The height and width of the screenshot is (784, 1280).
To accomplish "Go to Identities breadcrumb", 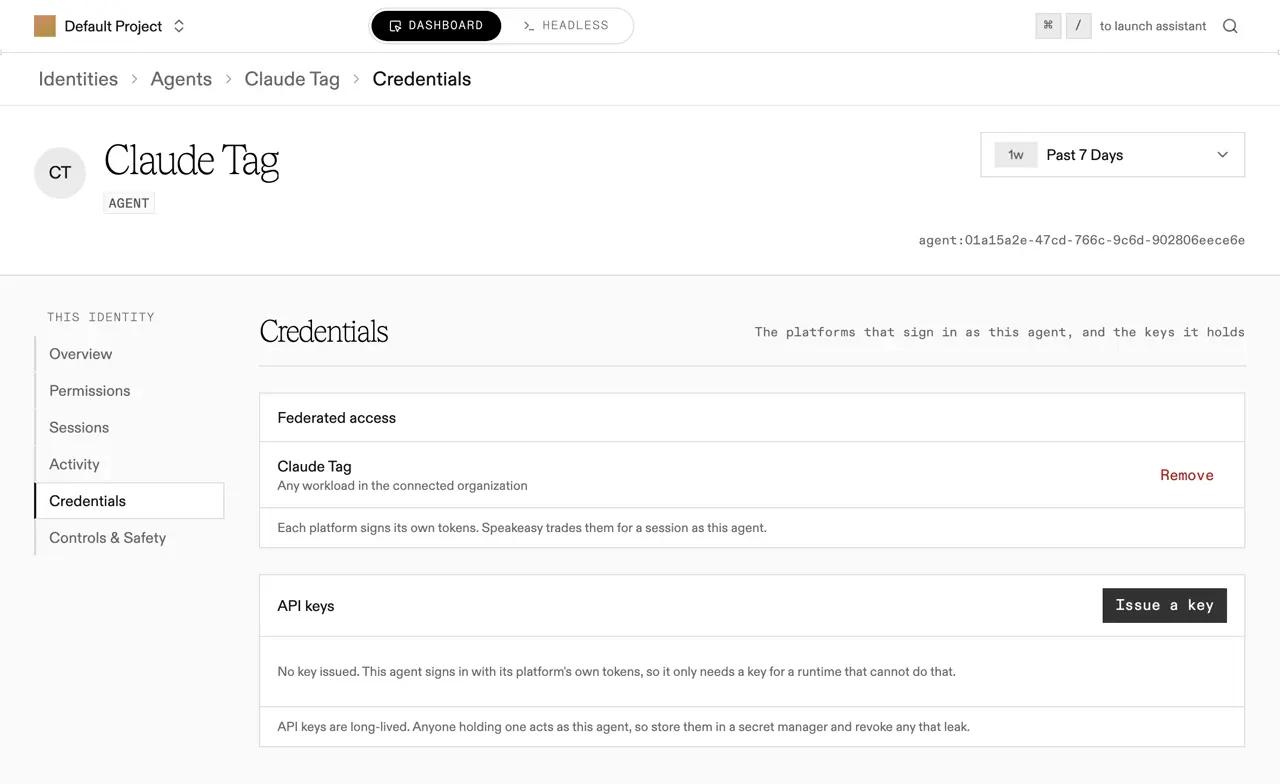I will pyautogui.click(x=78, y=79).
